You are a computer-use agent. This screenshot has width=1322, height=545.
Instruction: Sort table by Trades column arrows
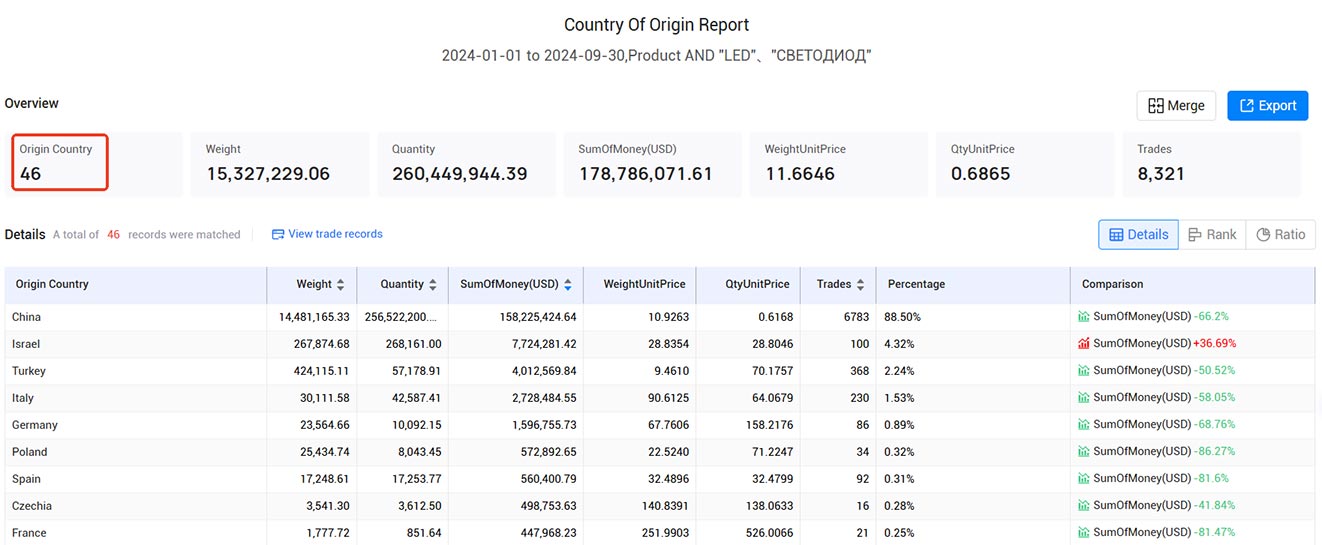pyautogui.click(x=861, y=285)
